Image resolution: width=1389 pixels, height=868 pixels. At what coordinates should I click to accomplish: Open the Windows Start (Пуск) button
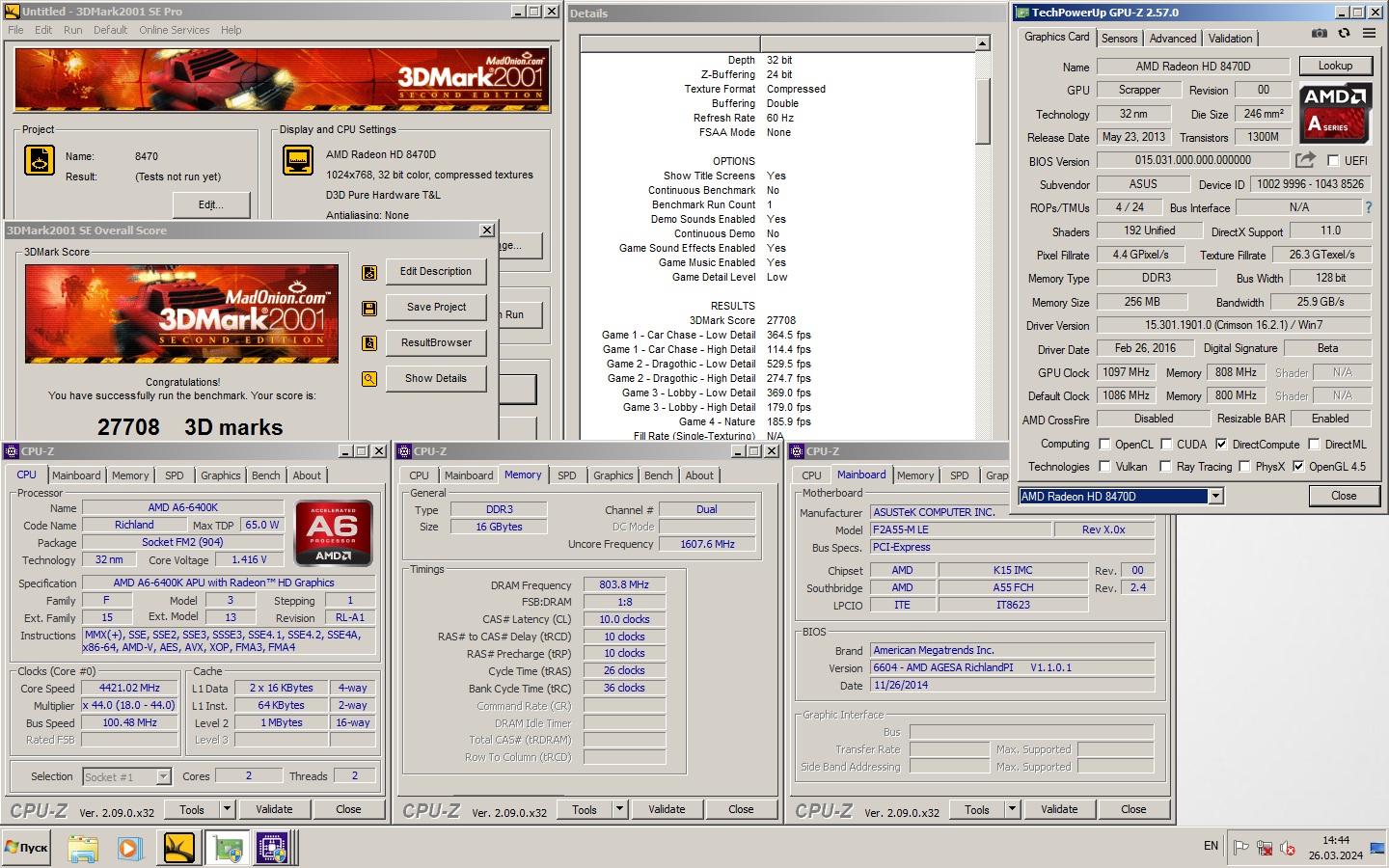click(26, 848)
